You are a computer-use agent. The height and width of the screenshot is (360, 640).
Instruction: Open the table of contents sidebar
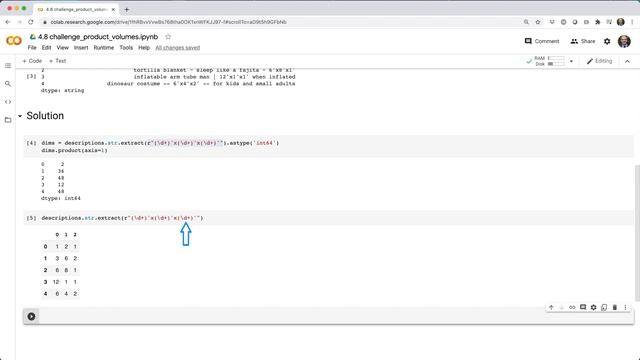coord(8,66)
